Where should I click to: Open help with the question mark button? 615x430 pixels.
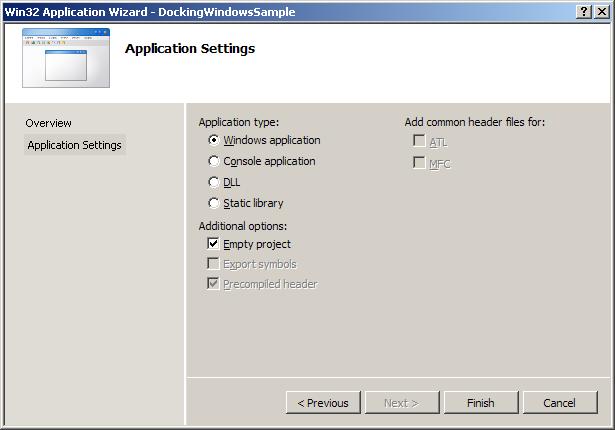584,12
